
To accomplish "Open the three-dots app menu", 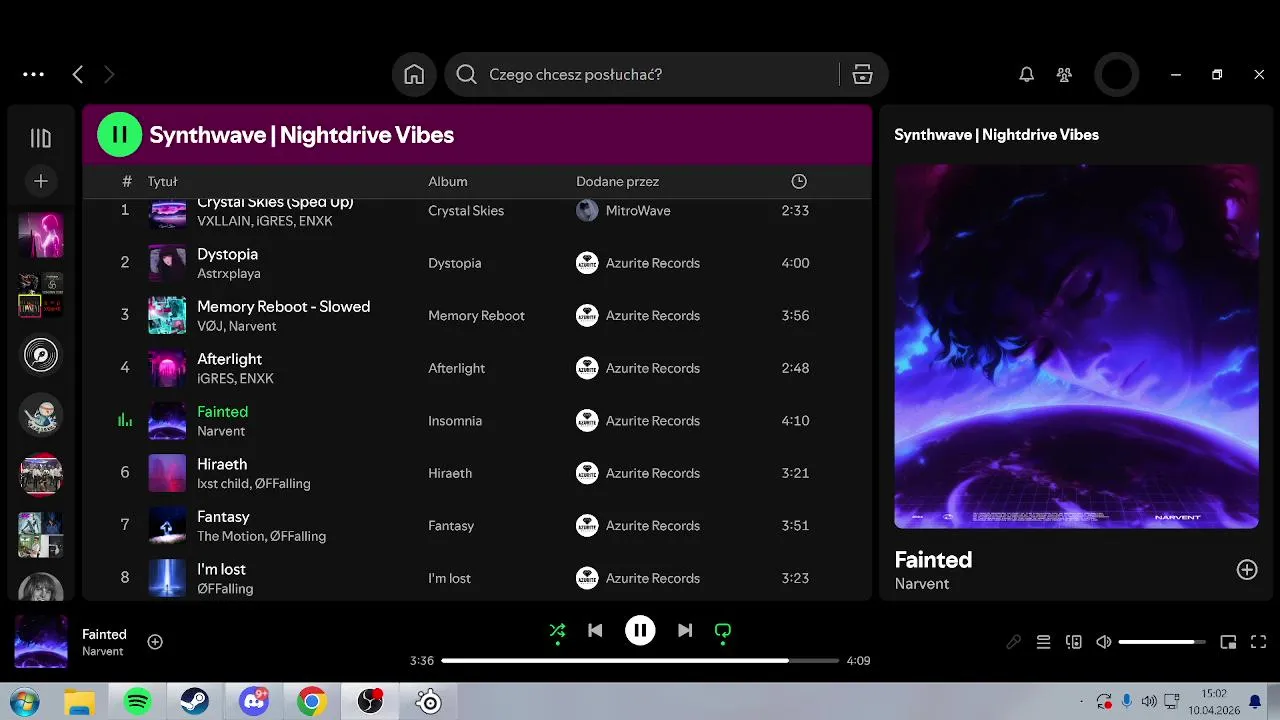I will click(x=33, y=74).
